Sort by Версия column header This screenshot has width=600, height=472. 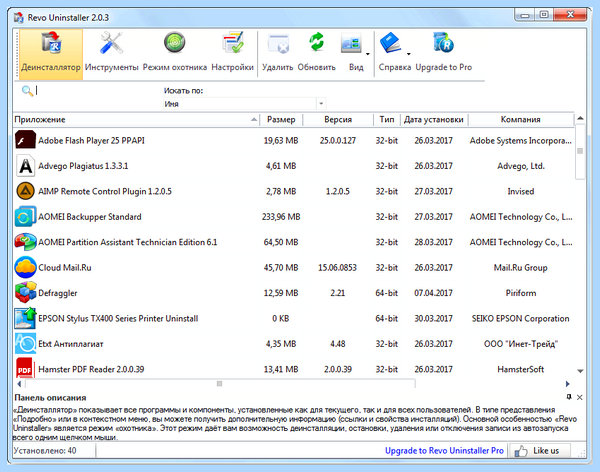tap(338, 119)
